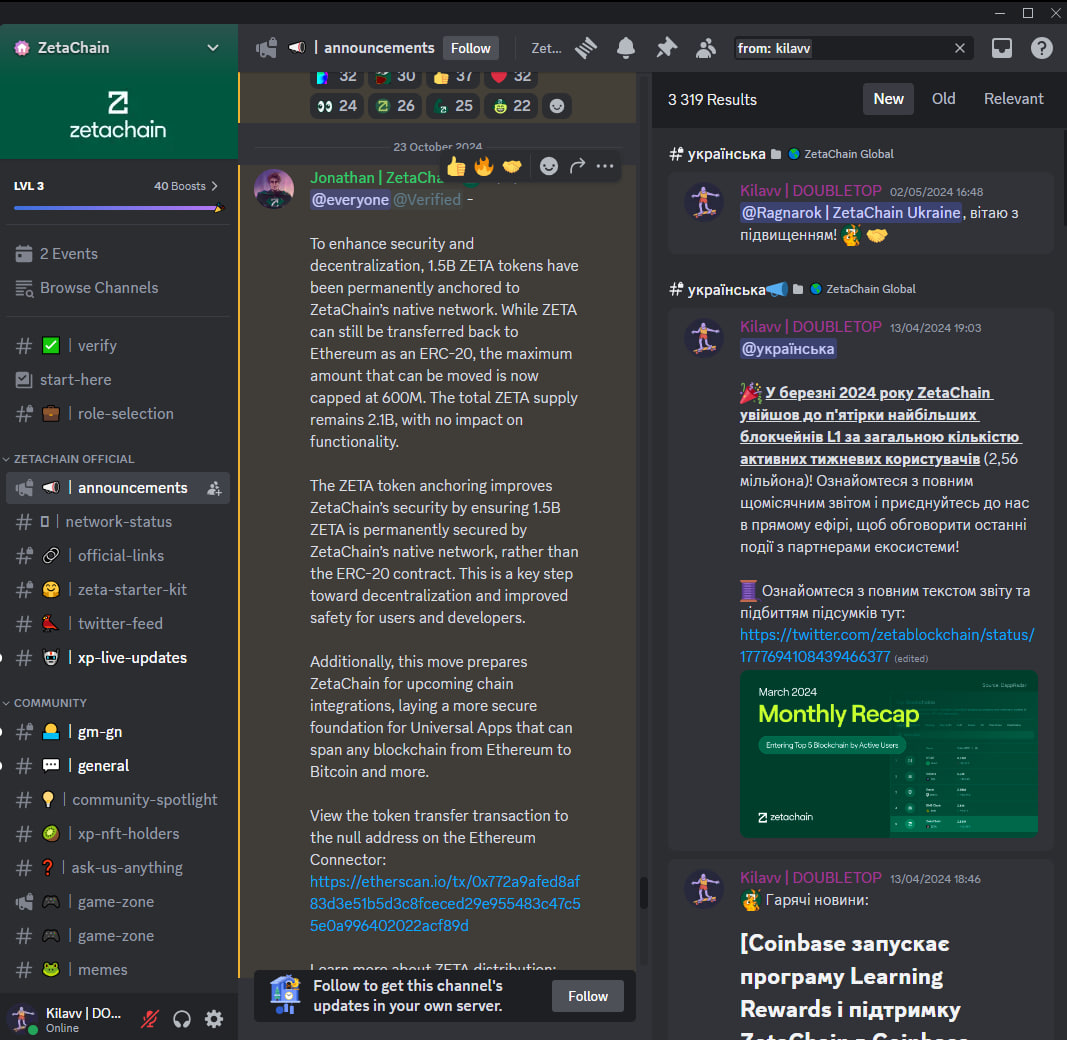
Task: Click Follow button in channel header
Action: point(470,48)
